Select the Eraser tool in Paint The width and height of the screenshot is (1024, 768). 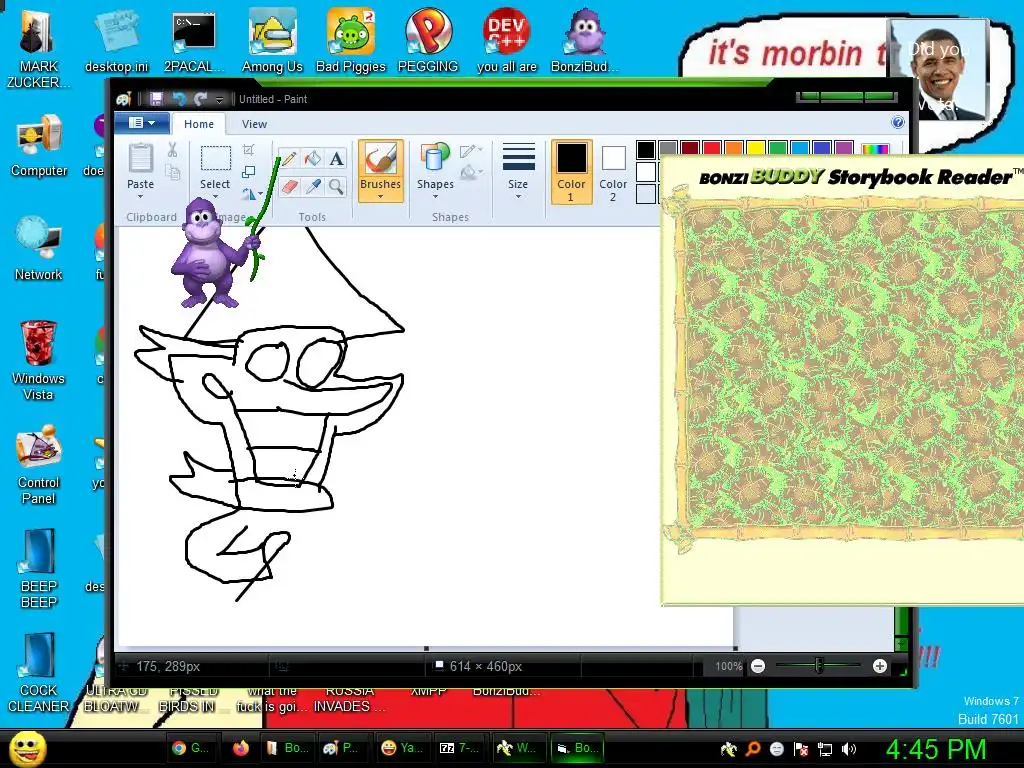point(289,187)
